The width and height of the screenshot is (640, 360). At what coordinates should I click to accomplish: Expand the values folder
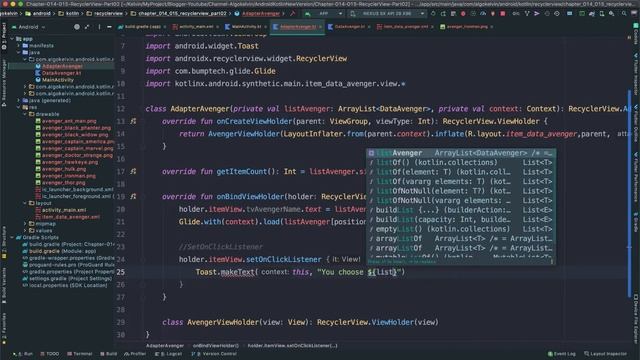click(x=25, y=231)
